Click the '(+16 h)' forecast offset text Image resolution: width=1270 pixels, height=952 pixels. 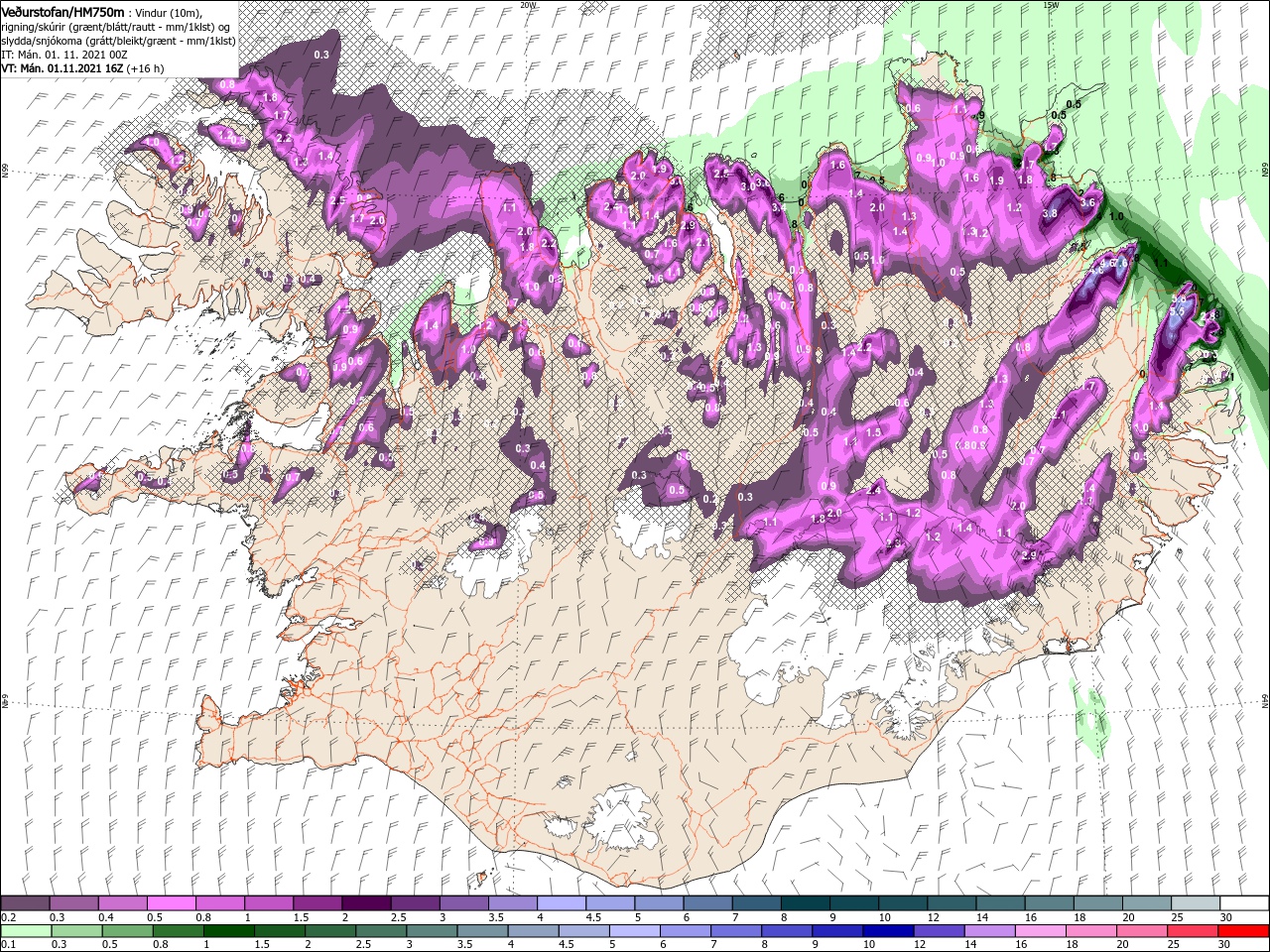tap(145, 68)
